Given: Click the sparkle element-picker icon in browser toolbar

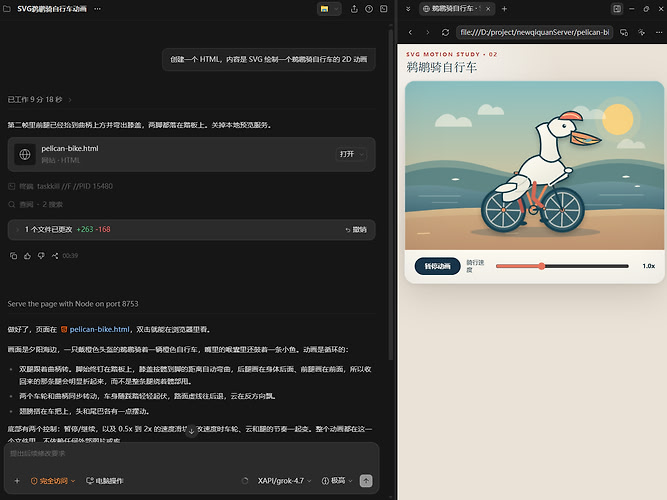Looking at the screenshot, I should [641, 32].
